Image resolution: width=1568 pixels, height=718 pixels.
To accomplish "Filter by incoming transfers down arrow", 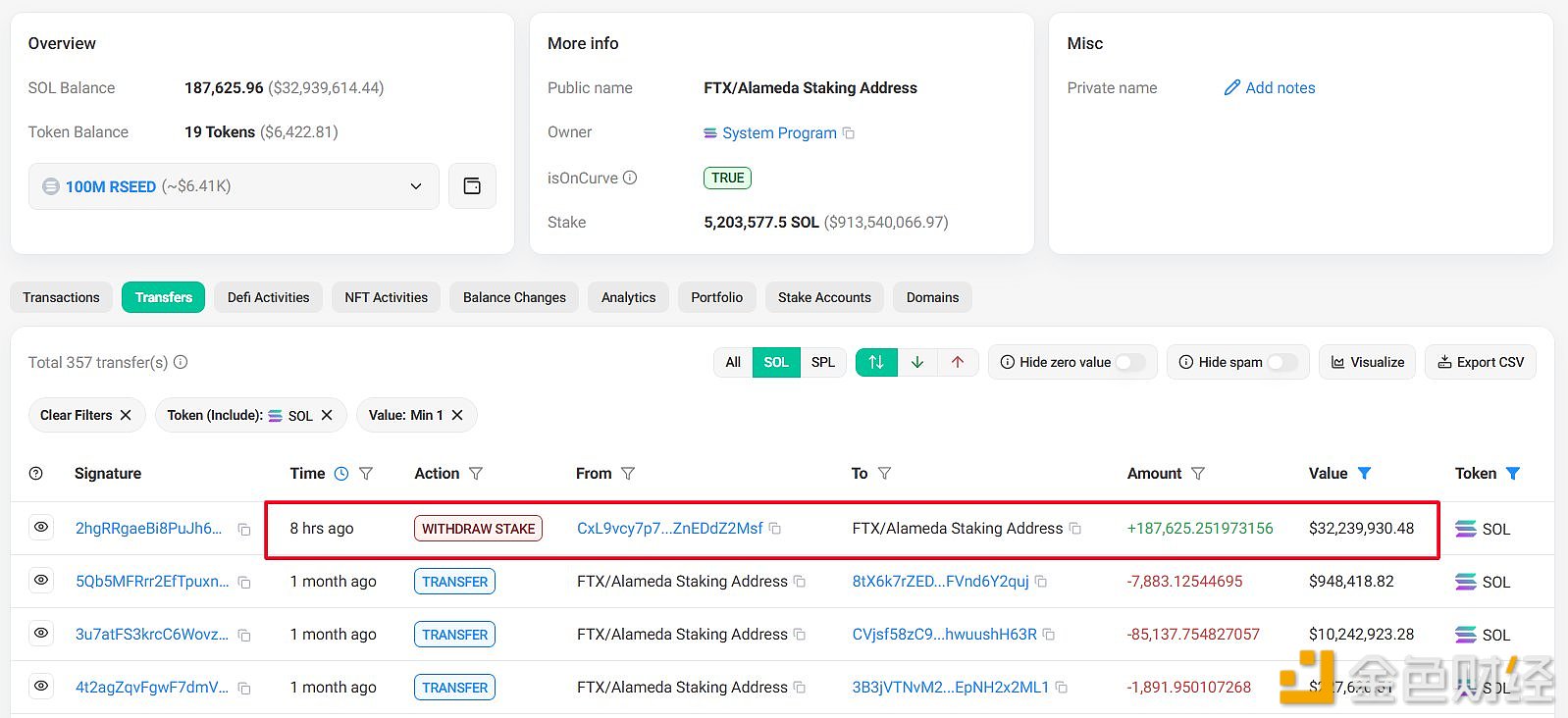I will (x=917, y=362).
